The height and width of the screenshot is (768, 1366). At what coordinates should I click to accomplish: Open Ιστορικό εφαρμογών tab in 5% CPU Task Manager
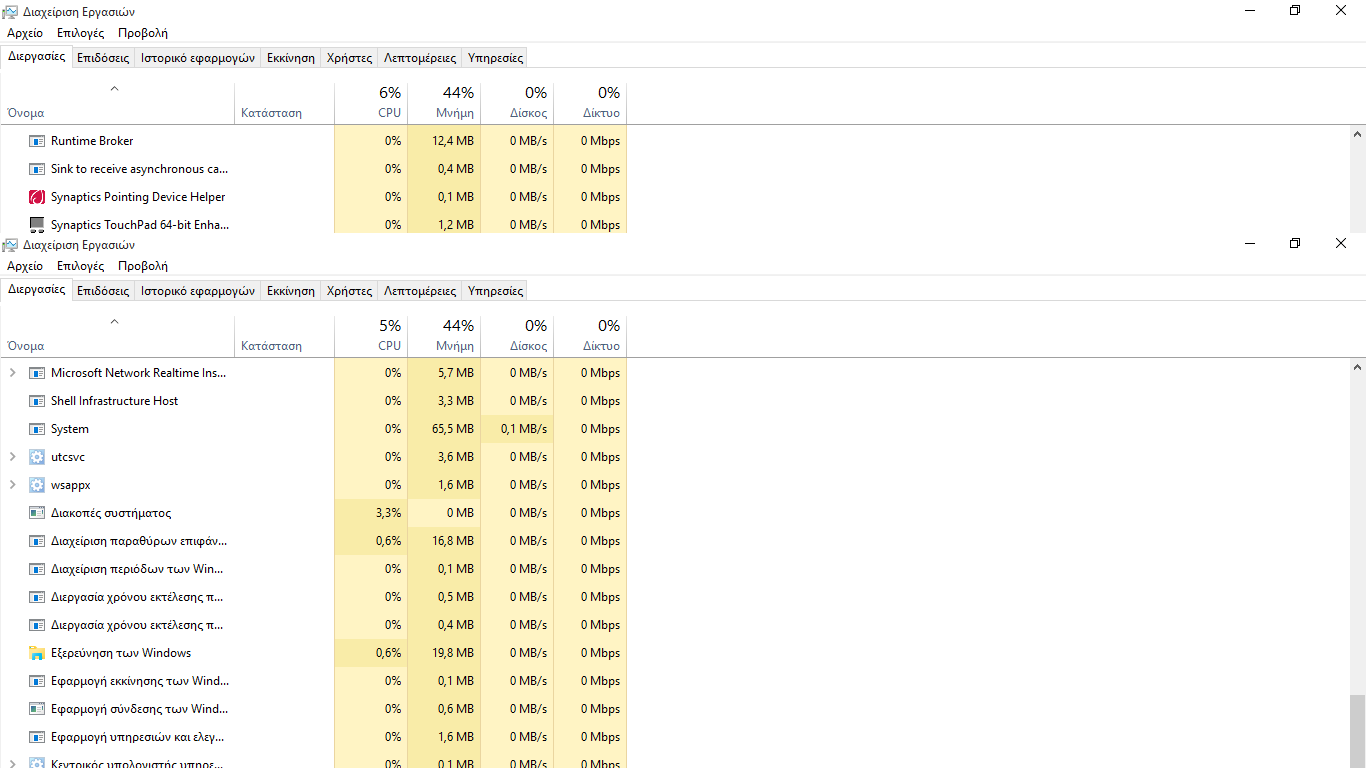coord(198,291)
